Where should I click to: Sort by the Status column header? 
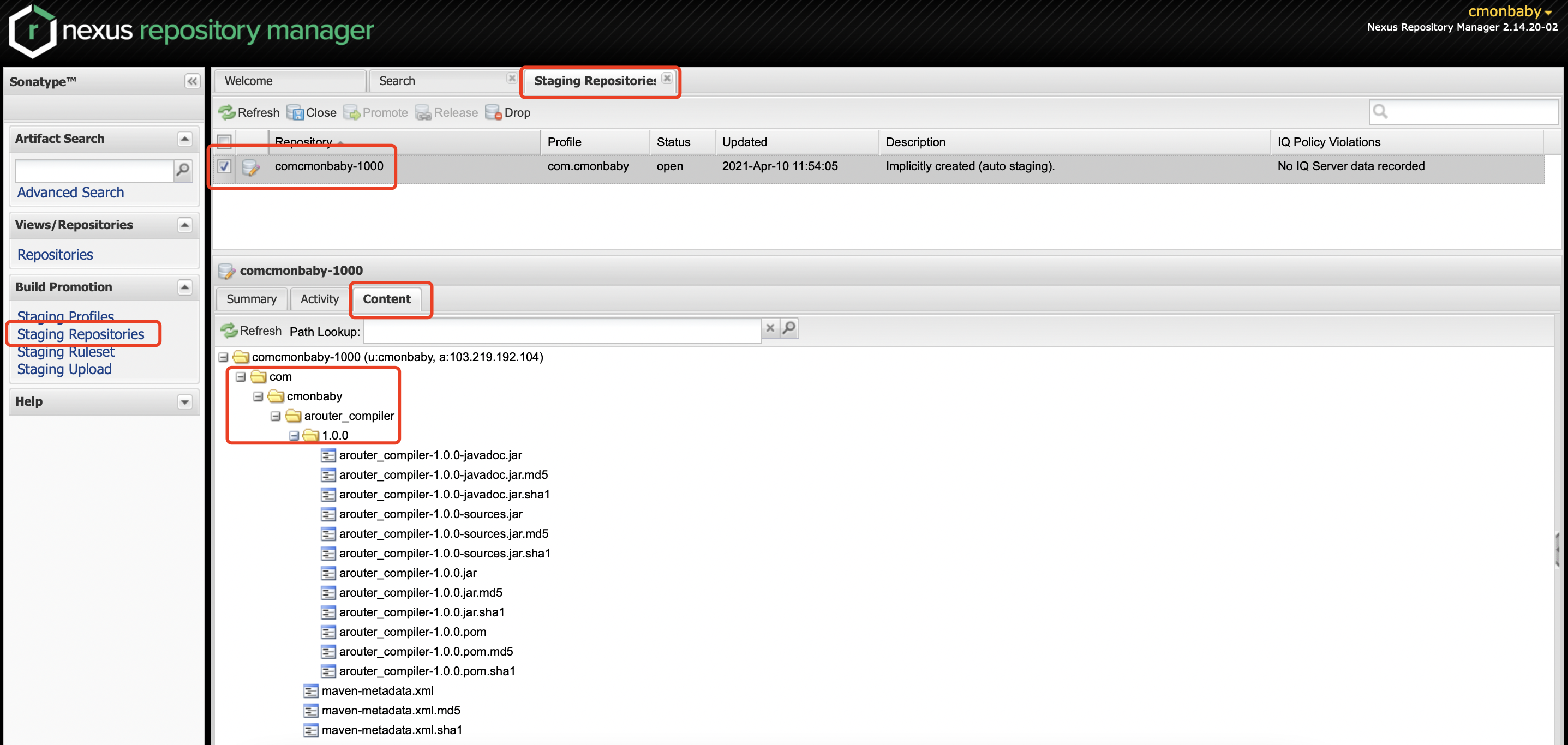(x=683, y=142)
